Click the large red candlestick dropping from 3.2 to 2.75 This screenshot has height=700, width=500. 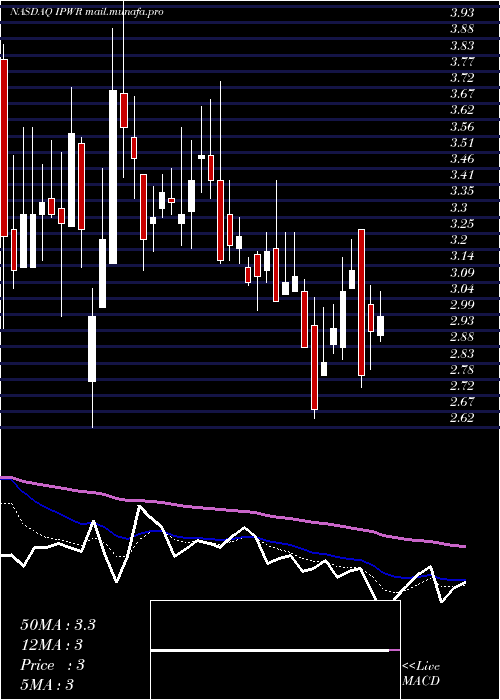coord(361,302)
